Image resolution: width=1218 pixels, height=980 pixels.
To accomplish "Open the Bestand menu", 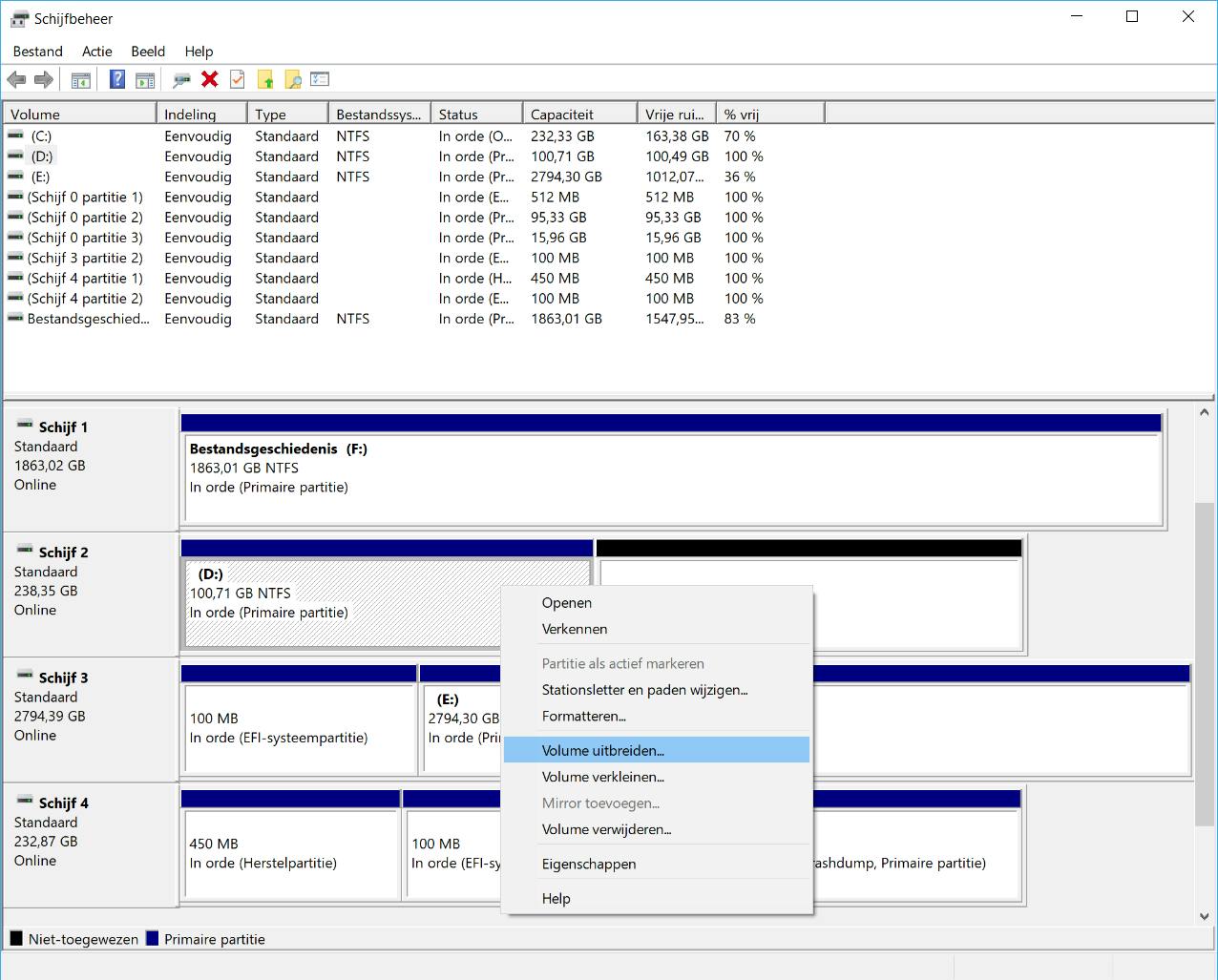I will pos(37,52).
